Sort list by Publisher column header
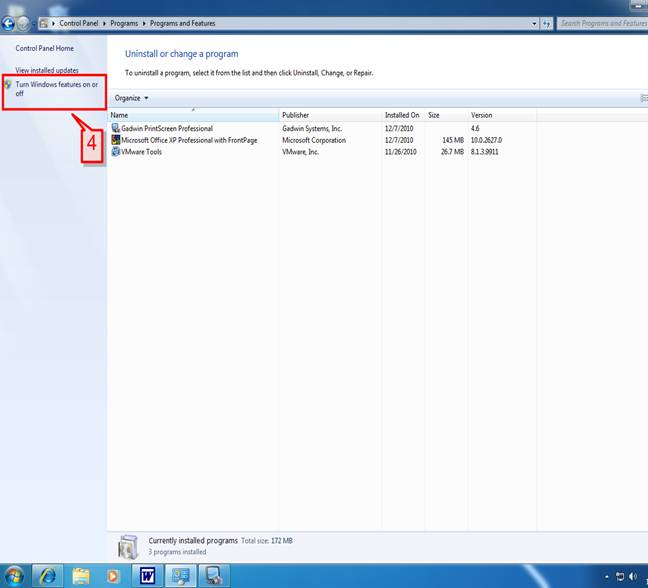This screenshot has width=648, height=588. [330, 115]
